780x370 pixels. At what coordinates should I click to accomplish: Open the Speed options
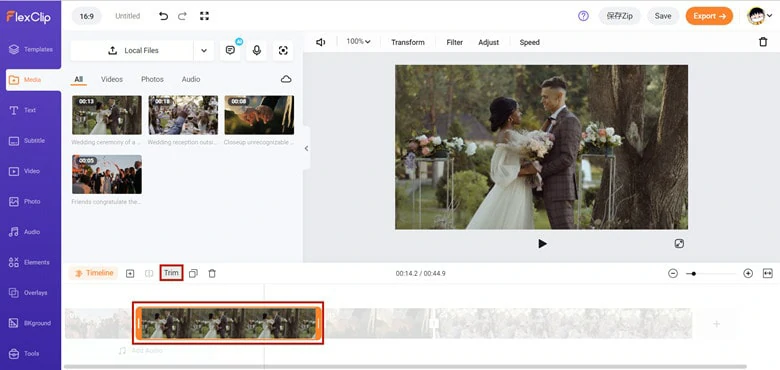(x=530, y=42)
